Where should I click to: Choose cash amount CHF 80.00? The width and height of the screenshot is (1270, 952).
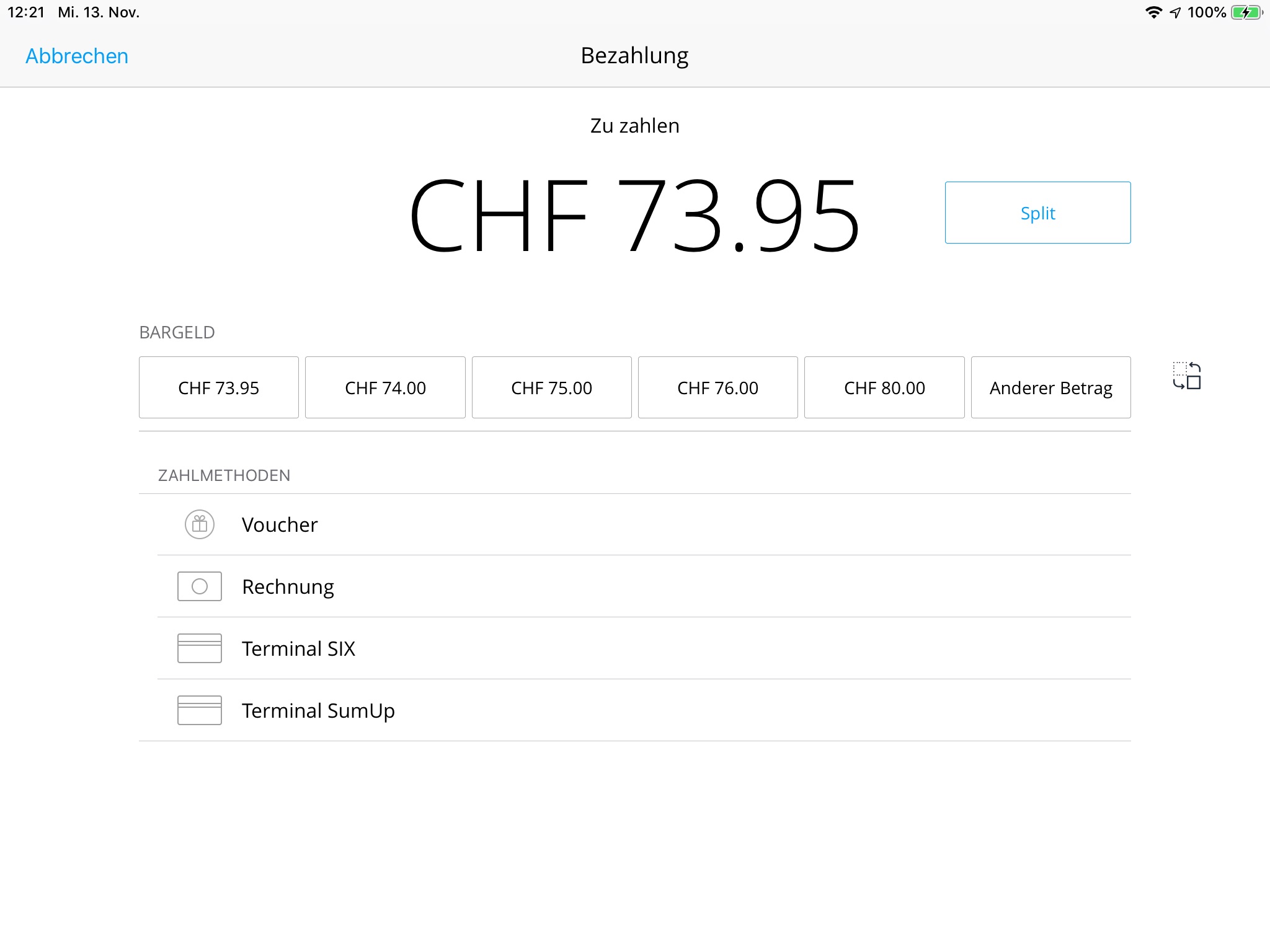(884, 387)
